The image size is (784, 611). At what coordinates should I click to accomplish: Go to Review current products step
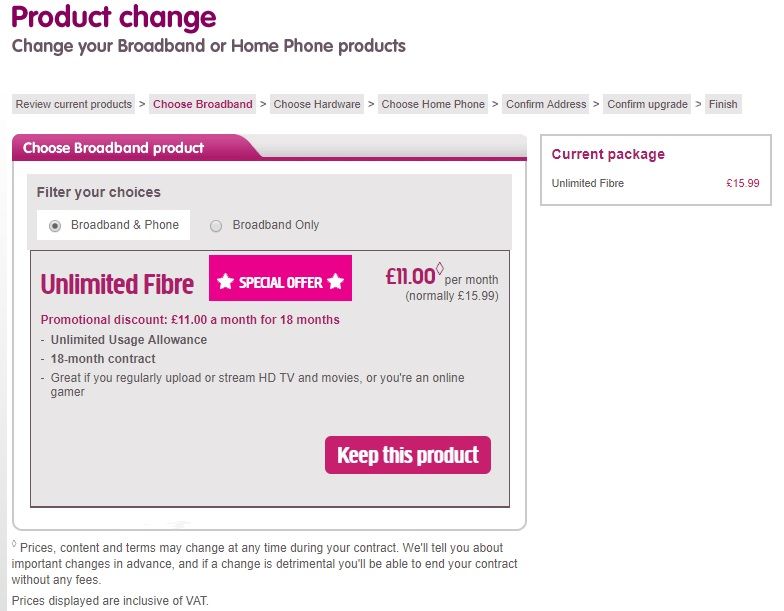(74, 104)
